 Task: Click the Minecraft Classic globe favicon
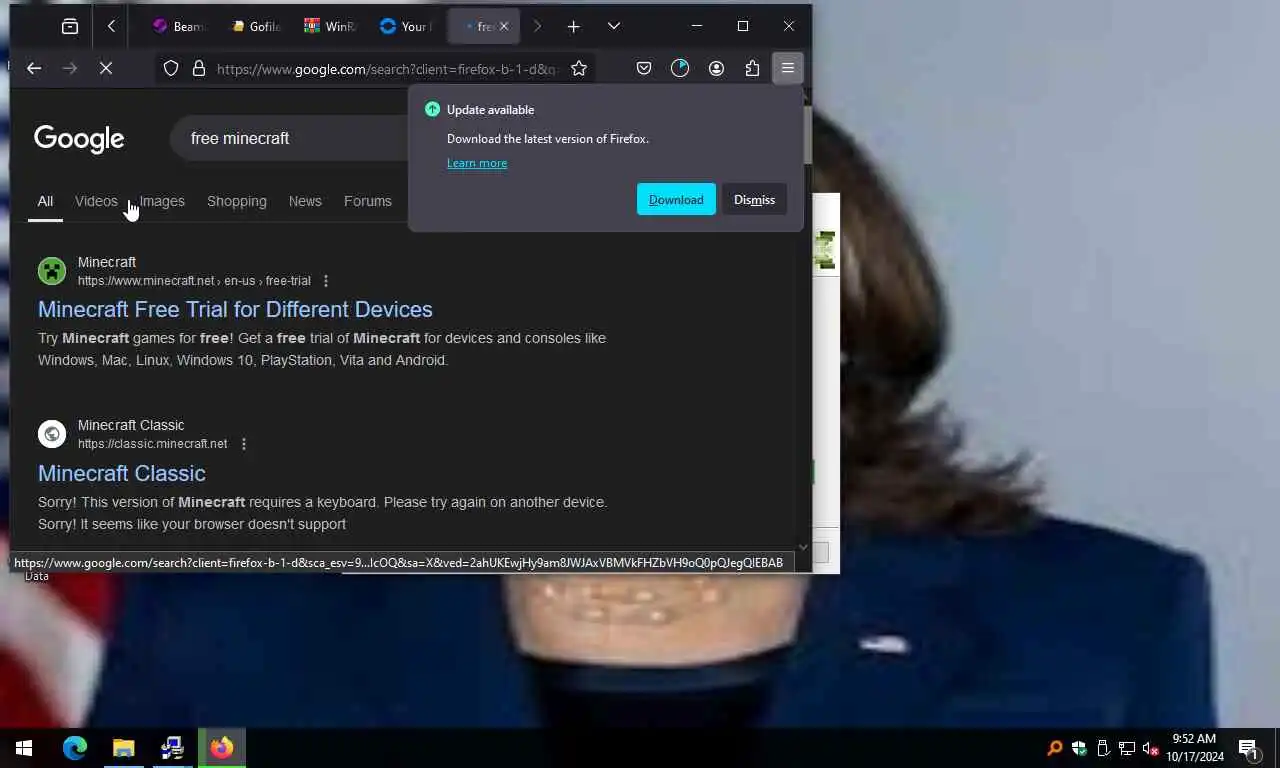[52, 434]
